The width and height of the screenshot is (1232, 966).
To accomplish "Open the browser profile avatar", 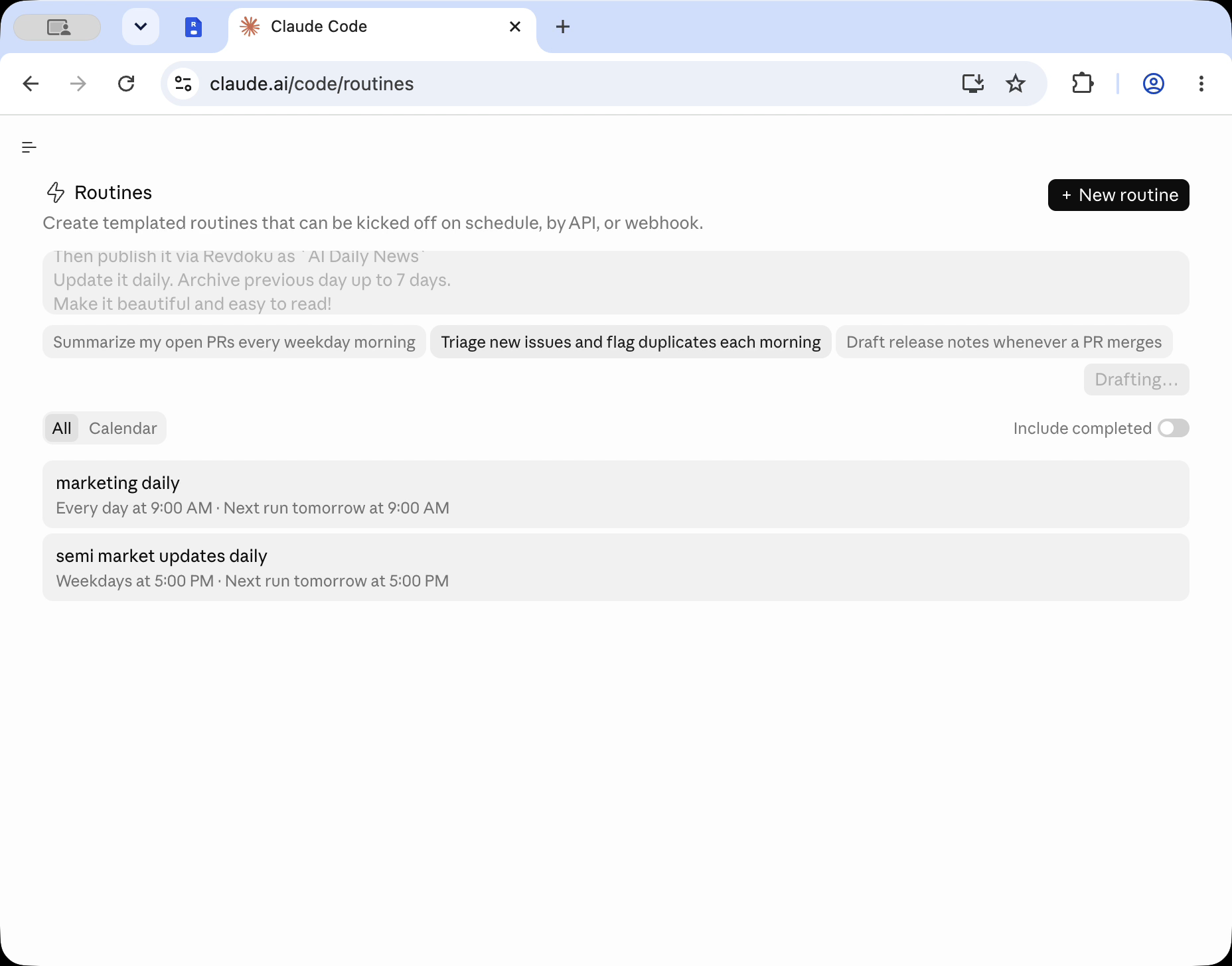I will click(1154, 84).
